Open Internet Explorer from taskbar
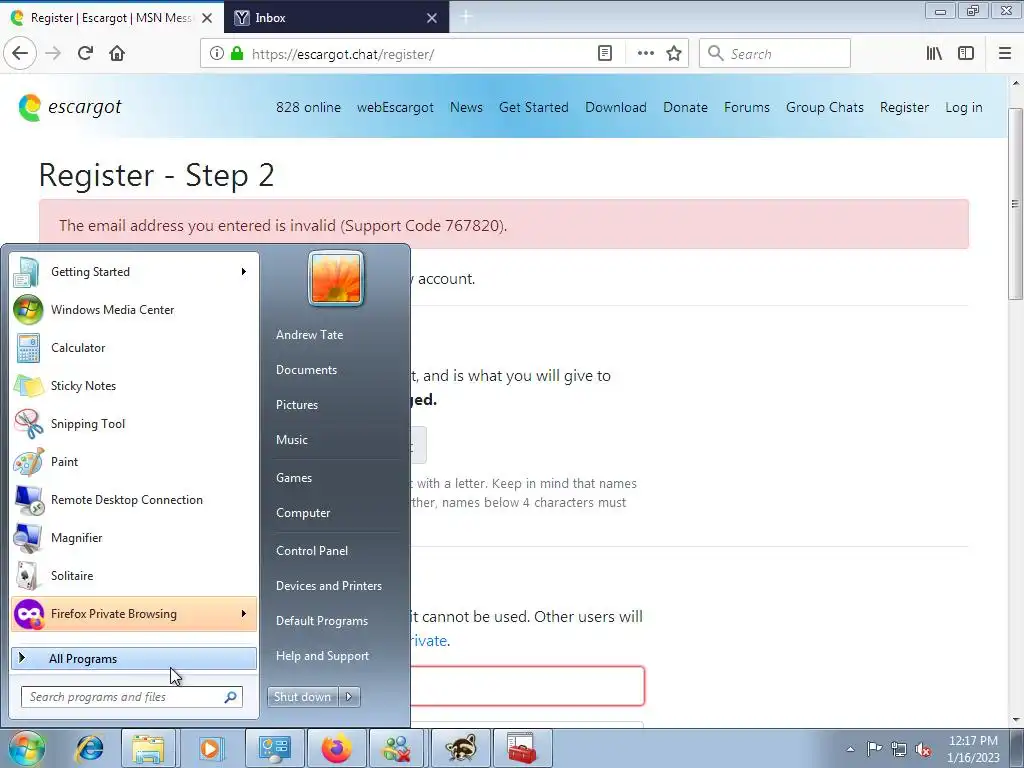 pos(89,748)
